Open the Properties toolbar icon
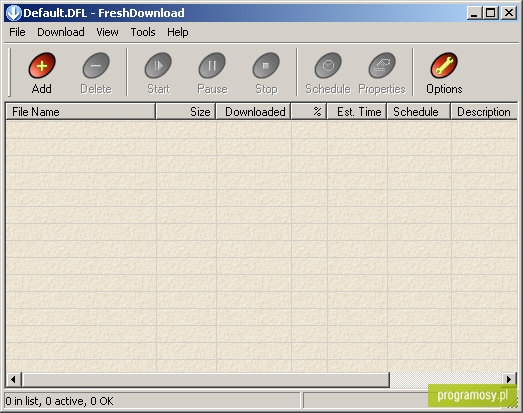This screenshot has height=413, width=523. pyautogui.click(x=382, y=65)
